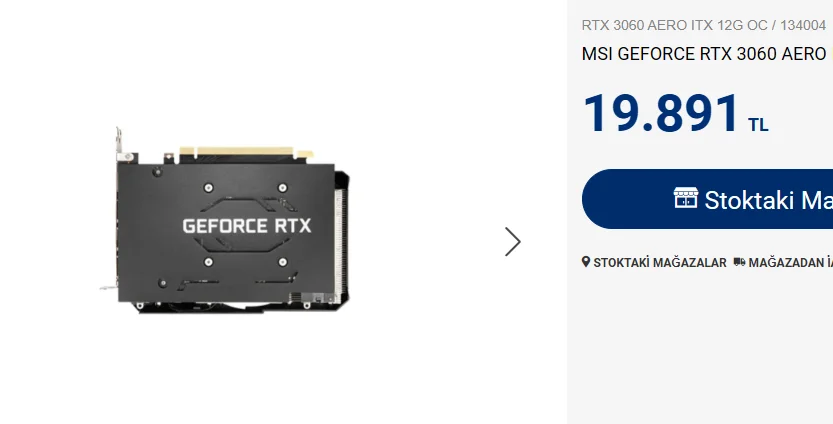Click the location pin icon near STOKTAKİ MAĞAZALAR
Image resolution: width=833 pixels, height=424 pixels.
tap(585, 262)
